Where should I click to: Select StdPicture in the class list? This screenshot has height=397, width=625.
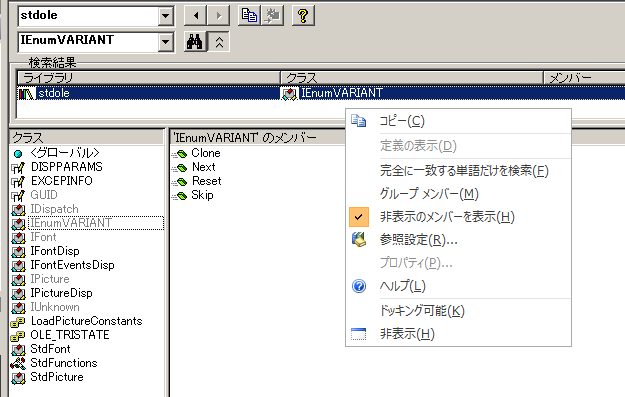tap(57, 377)
